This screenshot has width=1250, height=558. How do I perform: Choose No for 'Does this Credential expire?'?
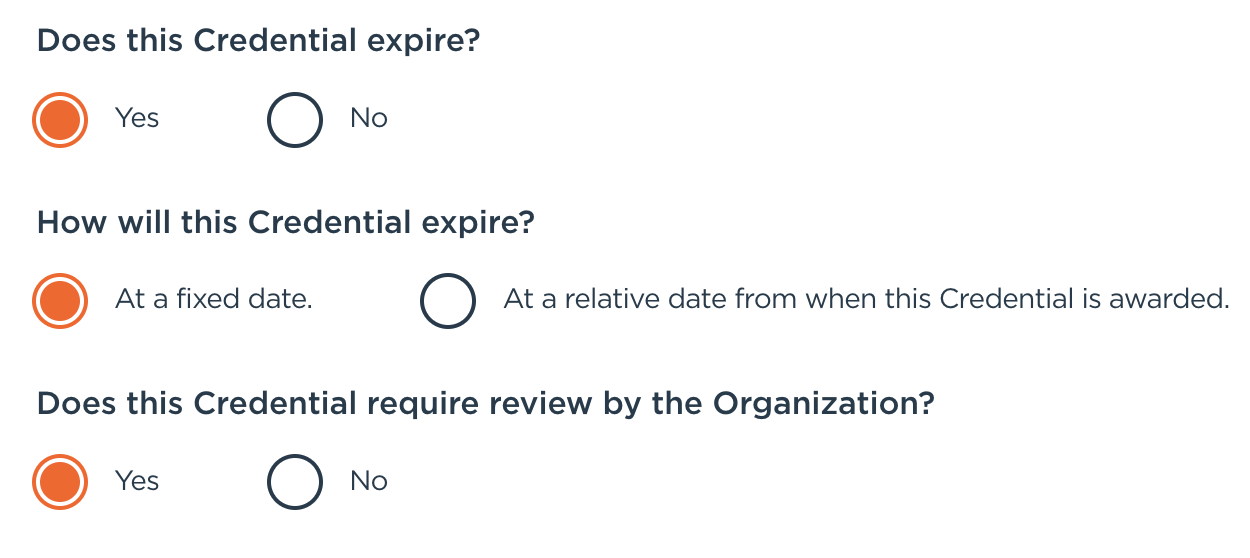click(295, 119)
